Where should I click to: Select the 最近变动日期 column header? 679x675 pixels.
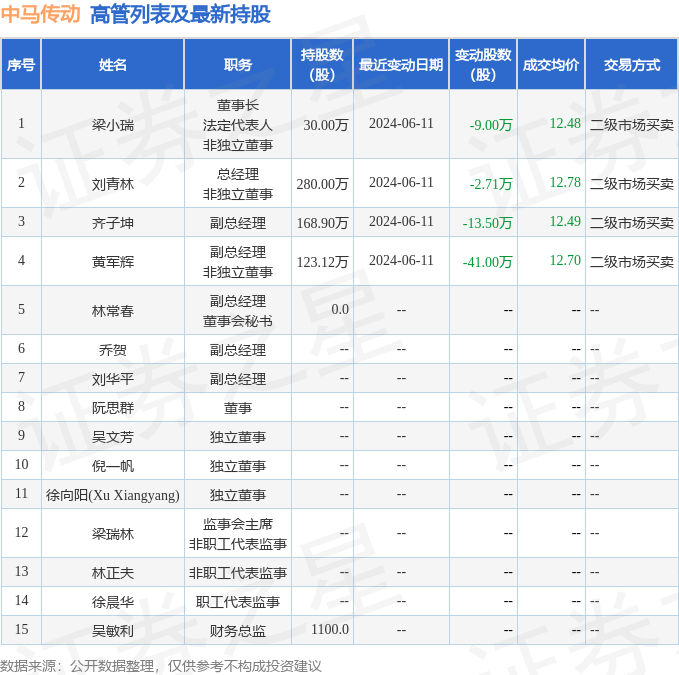(401, 65)
